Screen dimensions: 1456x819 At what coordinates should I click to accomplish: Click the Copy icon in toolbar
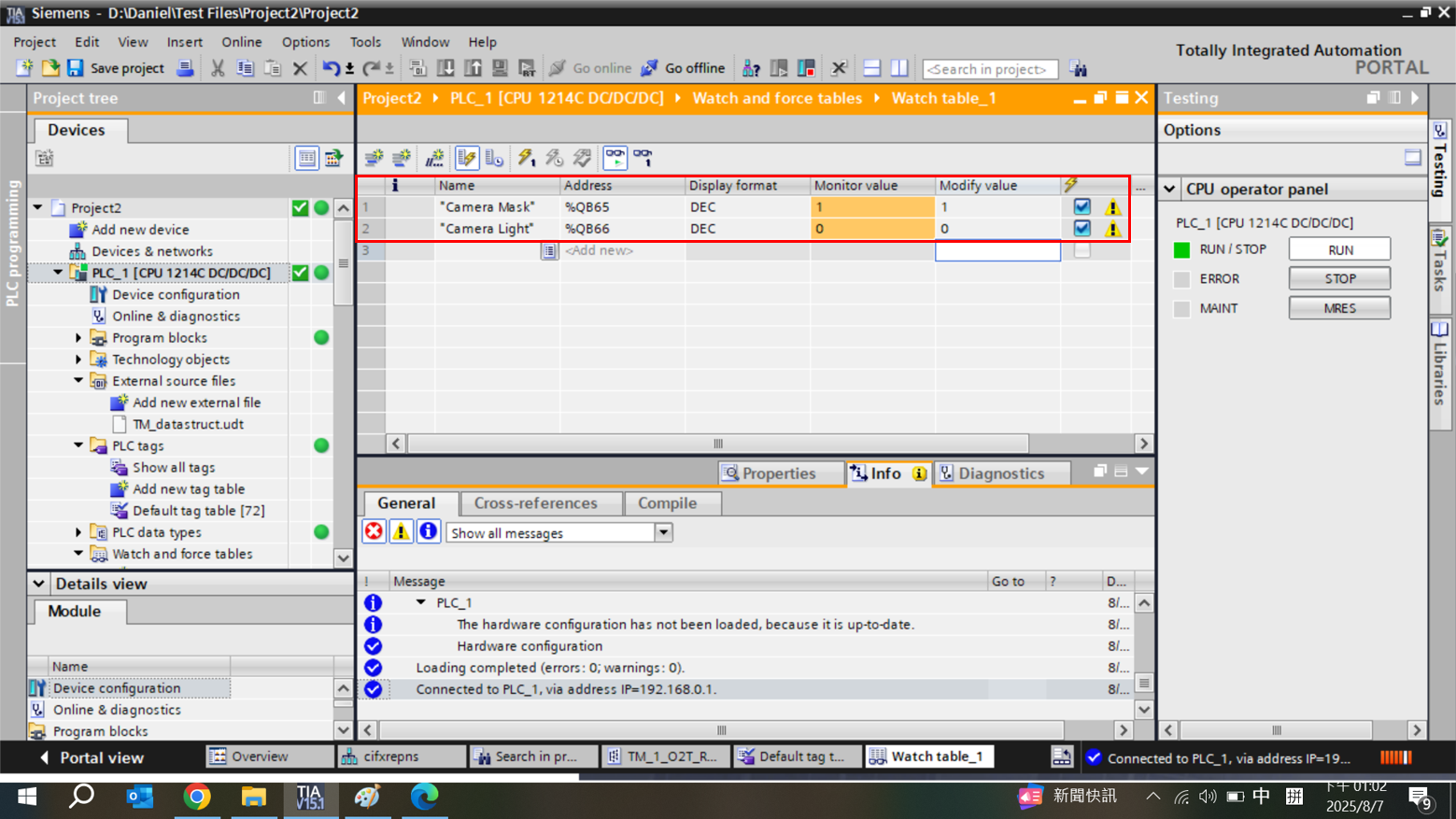(245, 68)
